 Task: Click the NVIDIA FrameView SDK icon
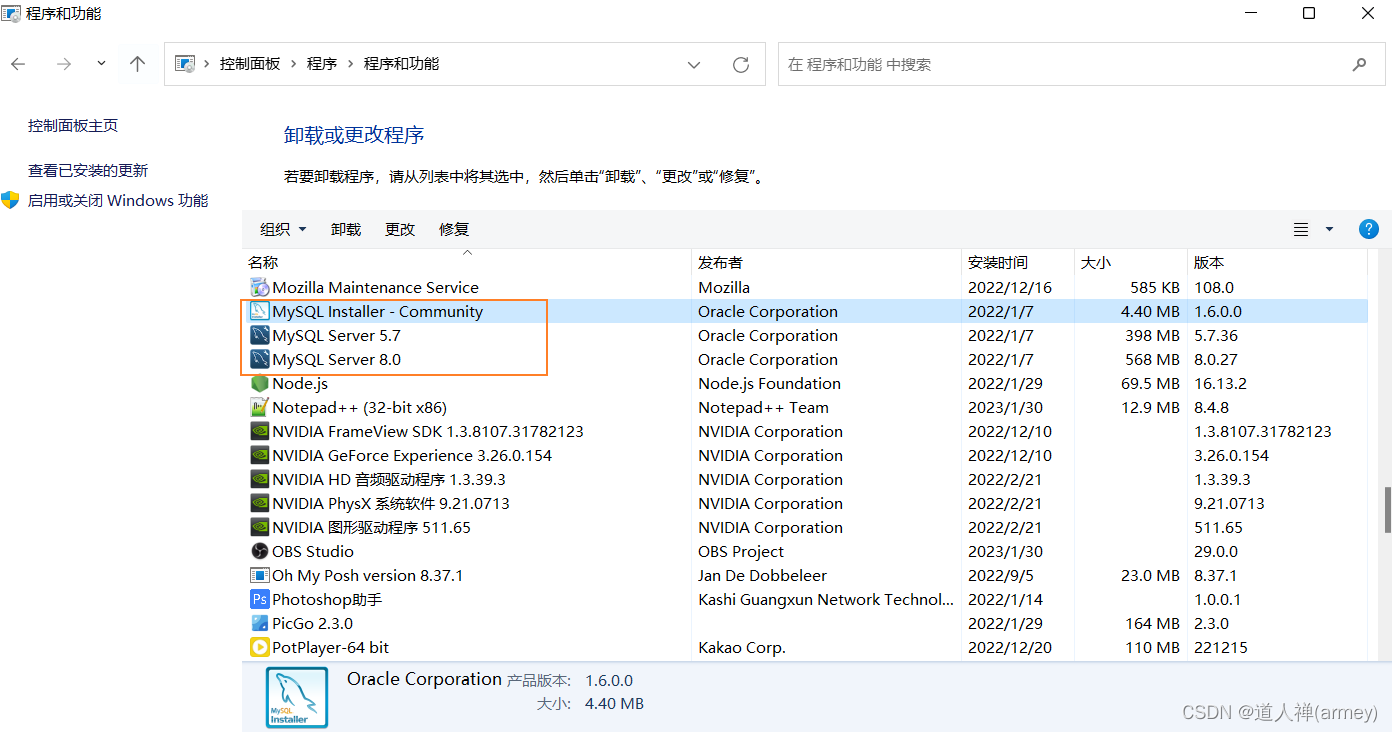click(259, 432)
